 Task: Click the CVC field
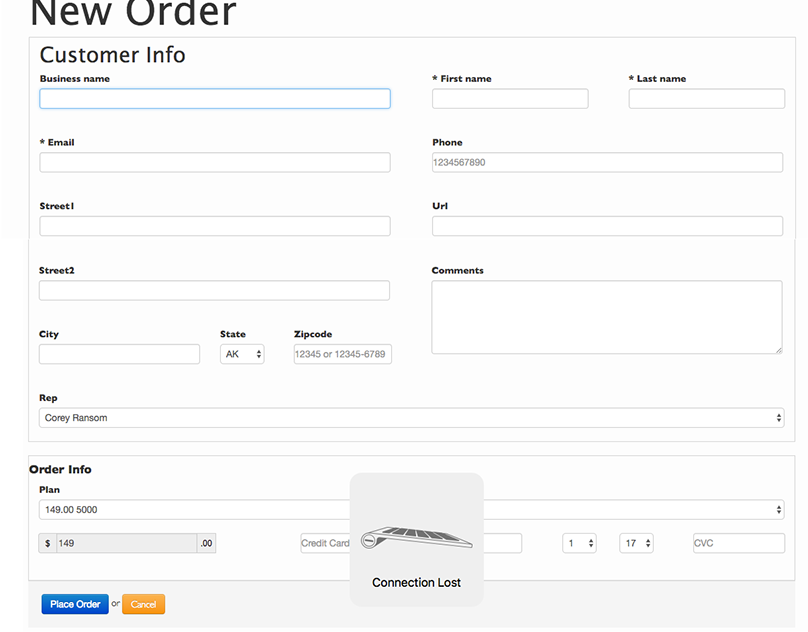(x=738, y=543)
